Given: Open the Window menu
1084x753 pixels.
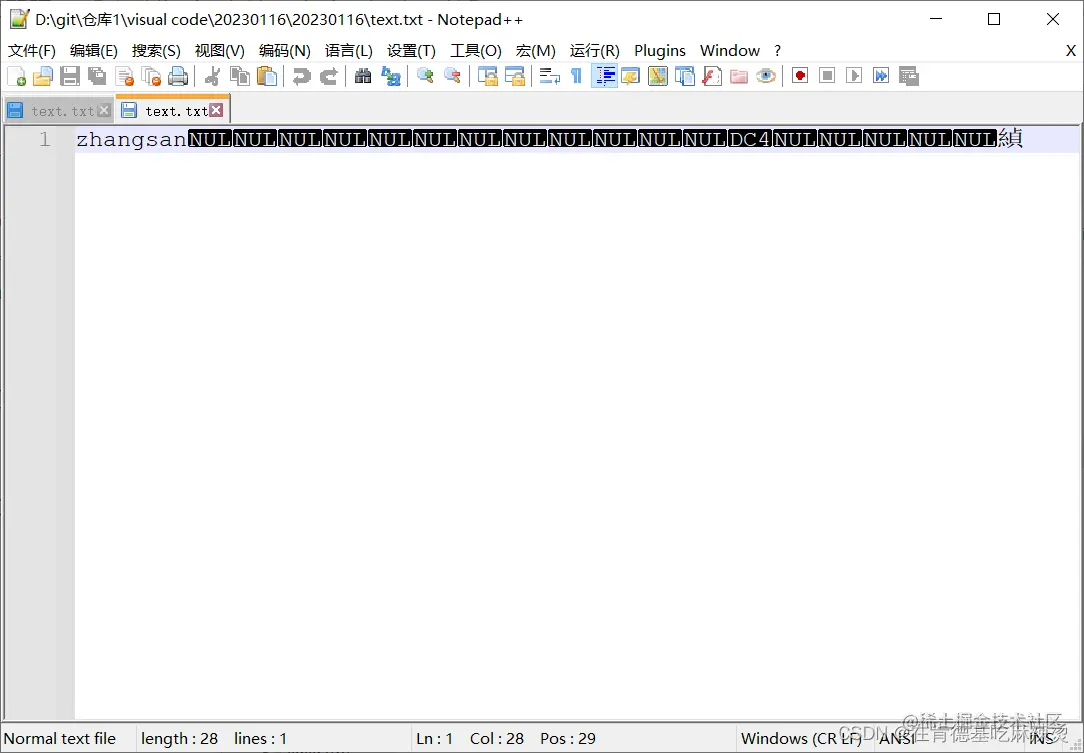Looking at the screenshot, I should click(x=729, y=50).
